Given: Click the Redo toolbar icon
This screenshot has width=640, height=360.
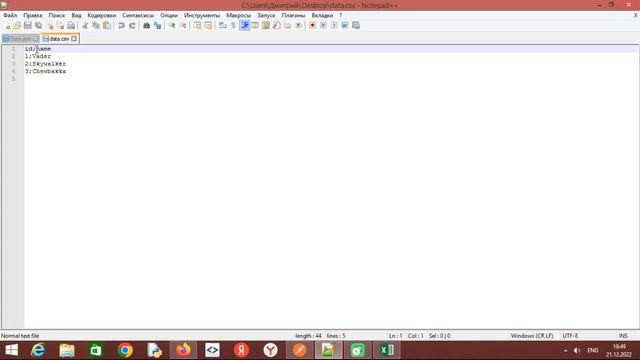Looking at the screenshot, I should tap(132, 26).
